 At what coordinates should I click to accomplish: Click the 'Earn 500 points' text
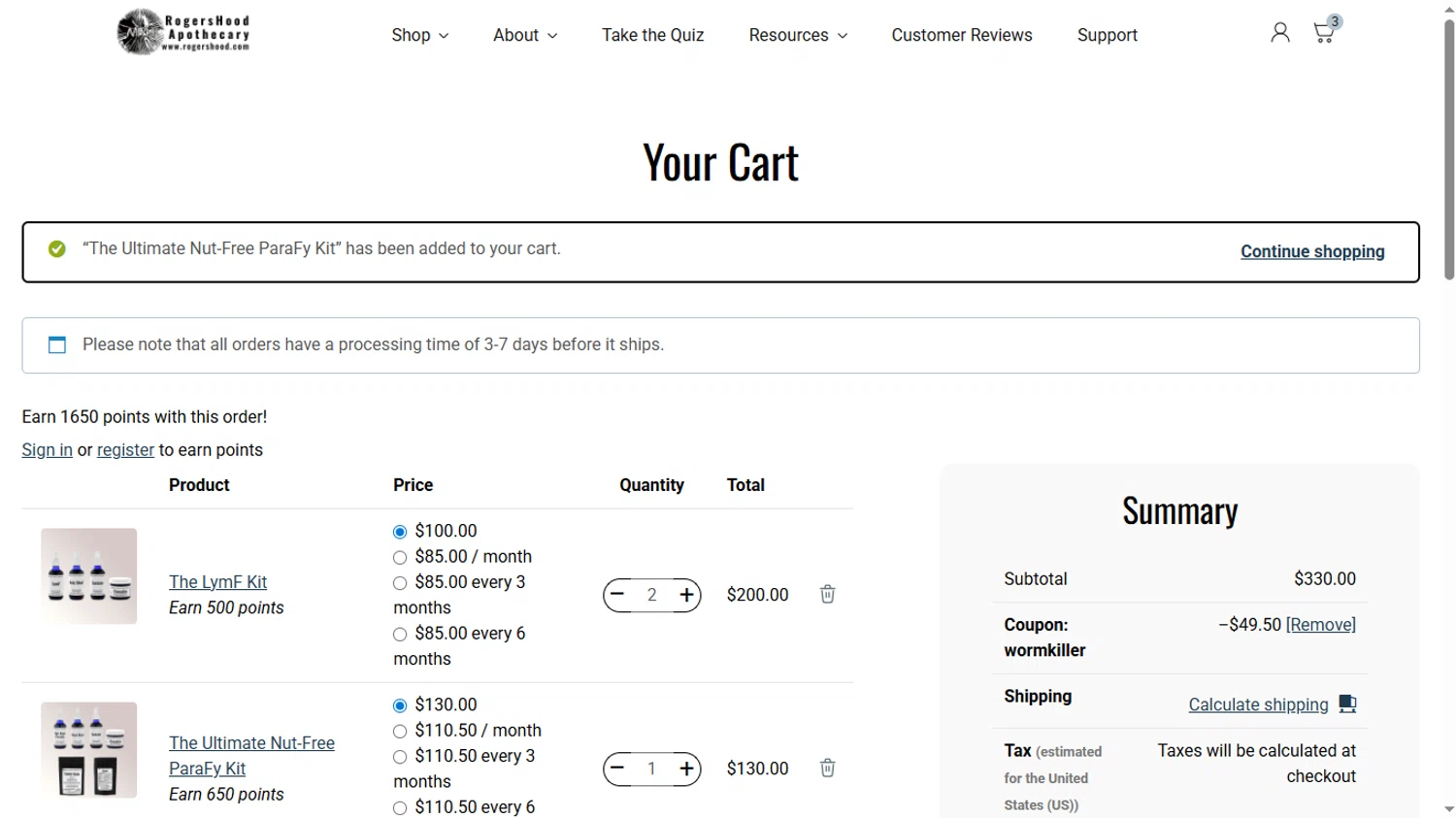pyautogui.click(x=226, y=607)
